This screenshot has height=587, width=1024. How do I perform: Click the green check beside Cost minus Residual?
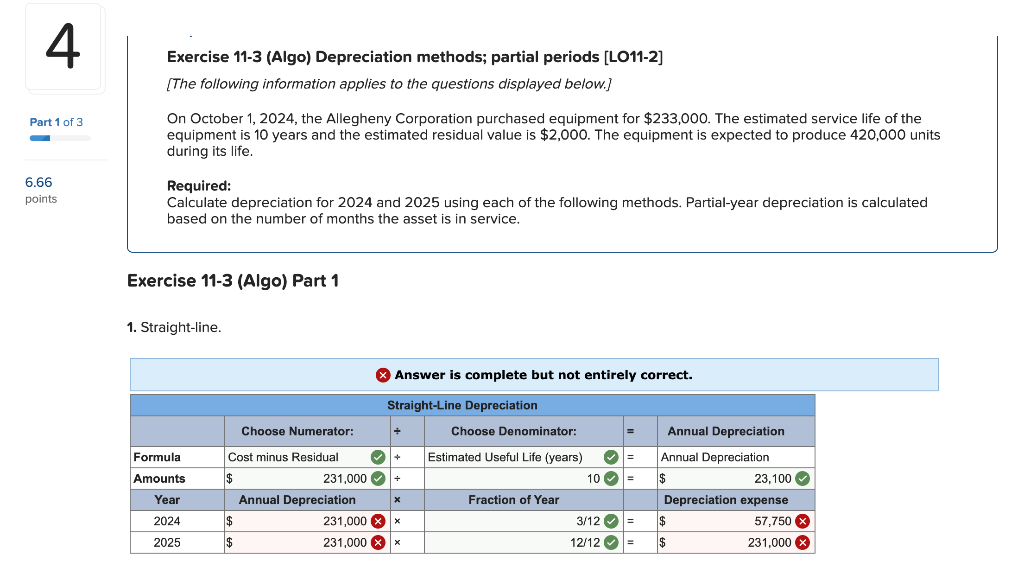[x=377, y=457]
